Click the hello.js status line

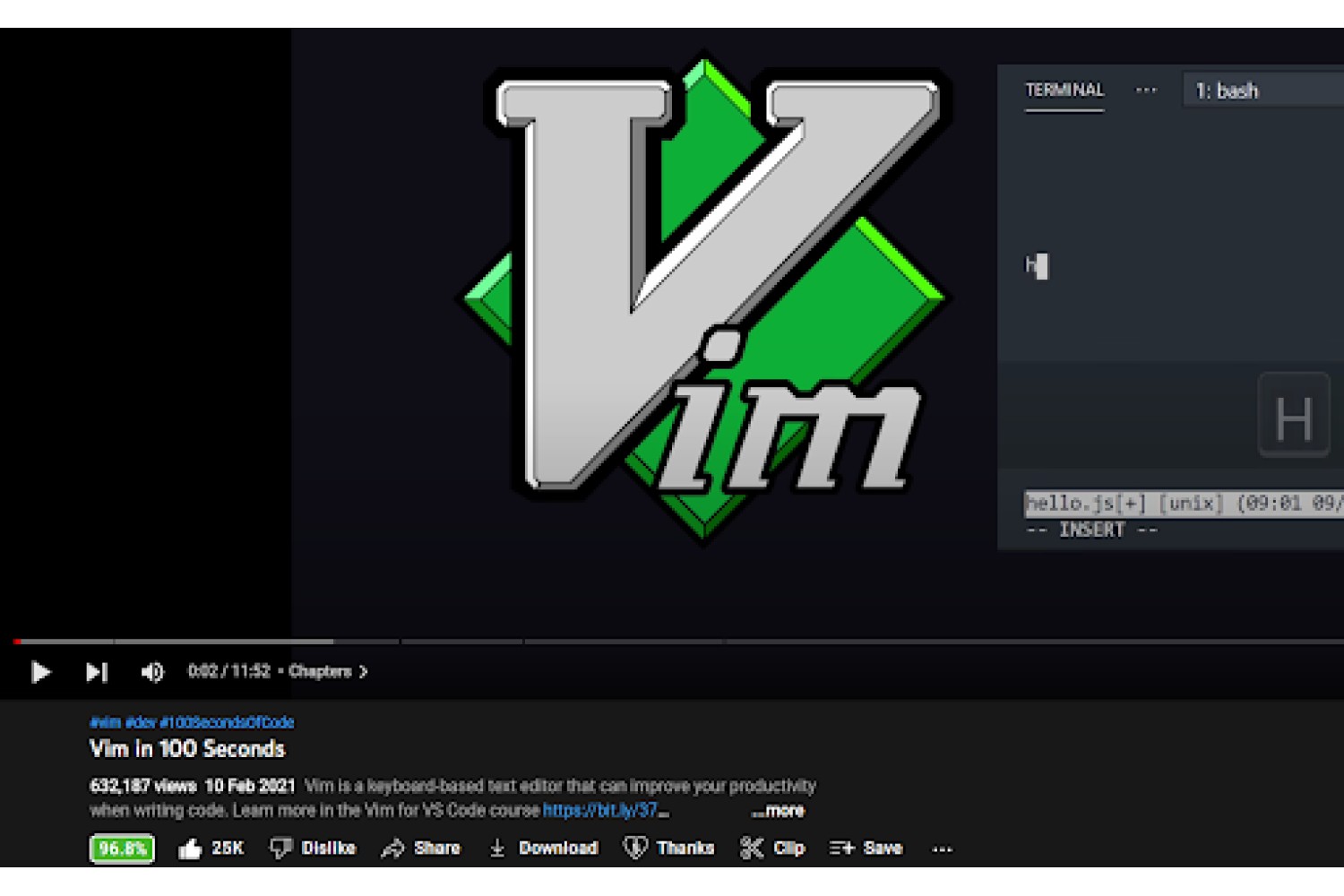[1185, 504]
